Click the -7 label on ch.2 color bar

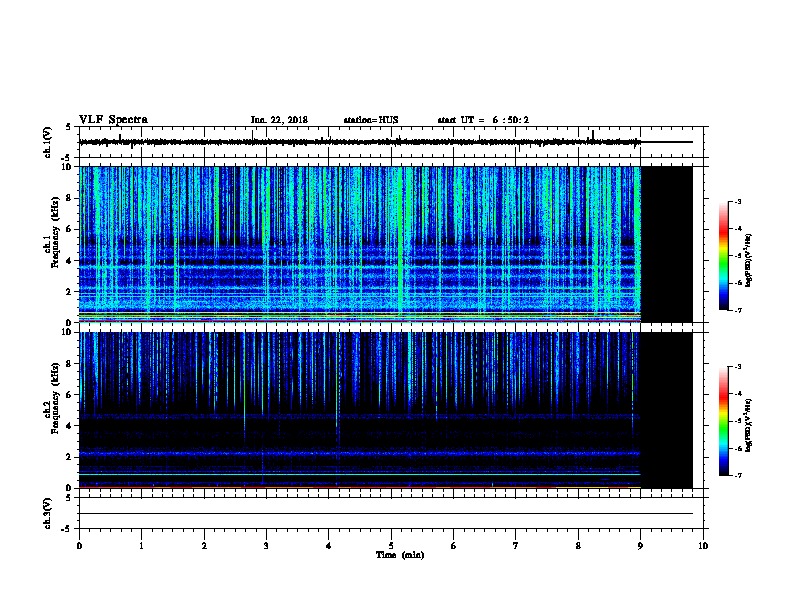click(x=737, y=475)
